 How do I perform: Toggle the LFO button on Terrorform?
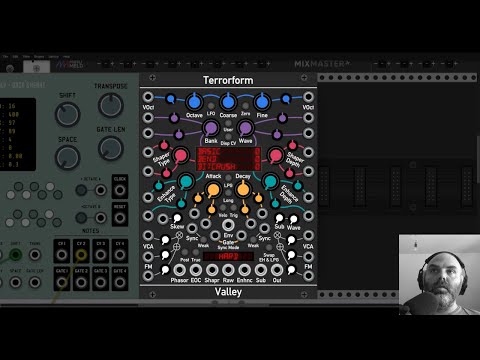(211, 106)
